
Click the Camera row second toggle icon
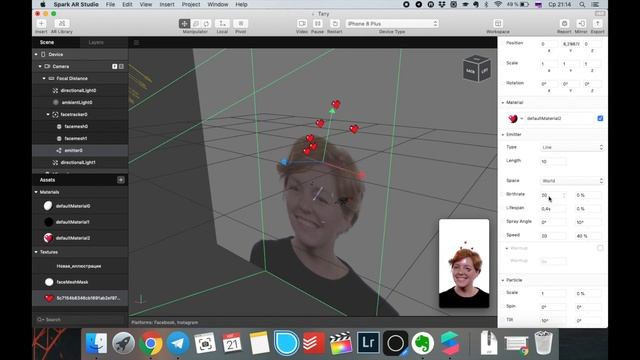pyautogui.click(x=121, y=66)
